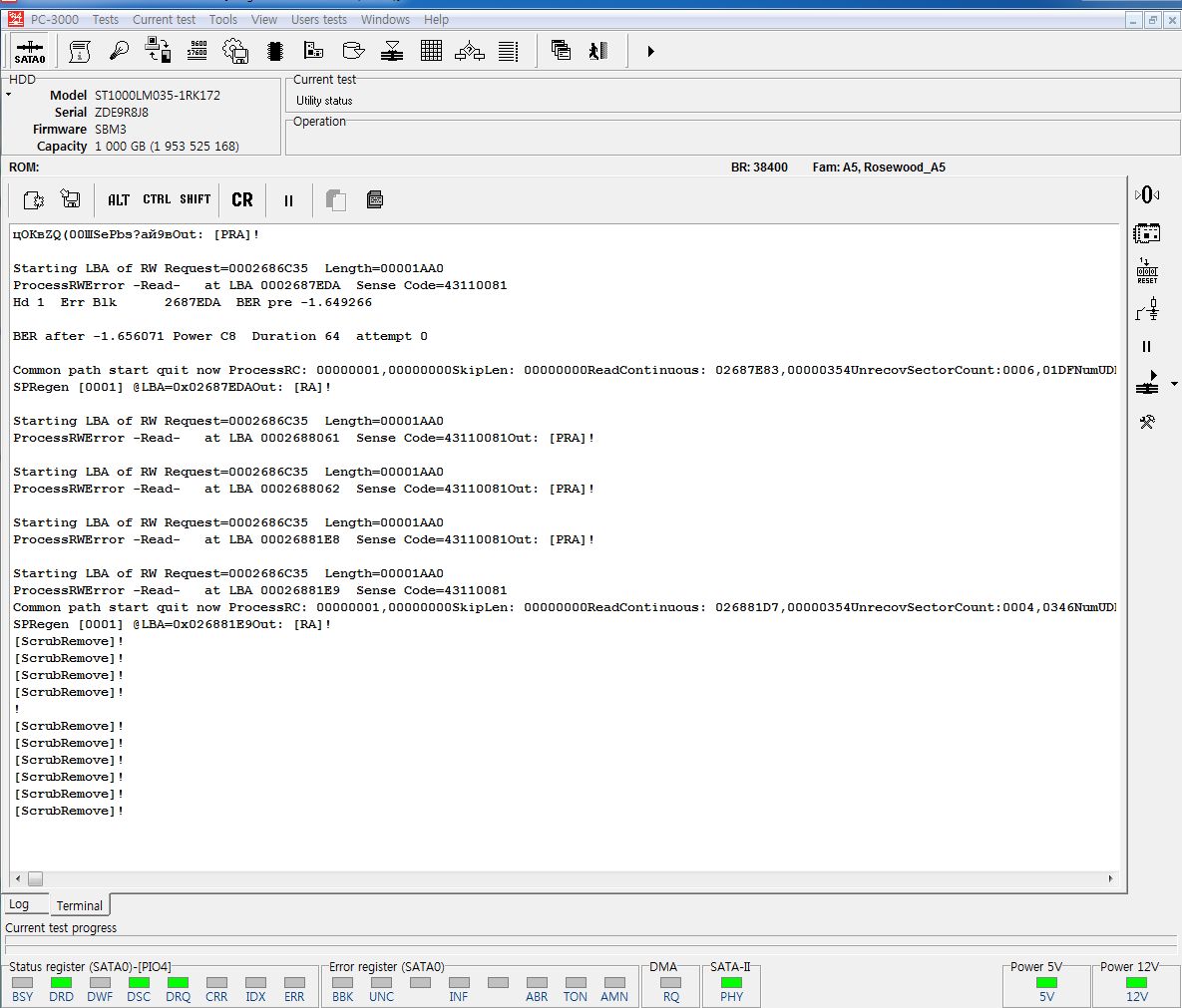The height and width of the screenshot is (1008, 1182).
Task: Click the lightbulb icon in top toolbar
Action: tap(119, 51)
